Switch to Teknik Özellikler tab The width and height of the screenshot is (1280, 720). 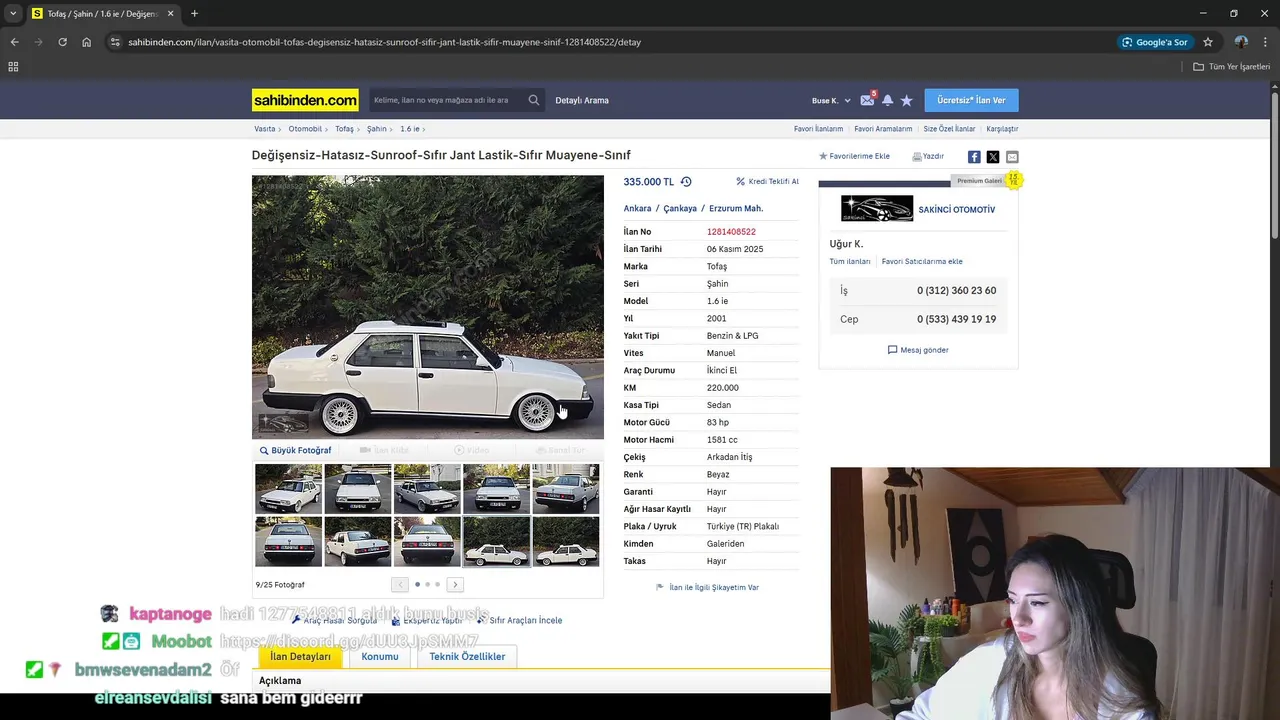pyautogui.click(x=467, y=657)
